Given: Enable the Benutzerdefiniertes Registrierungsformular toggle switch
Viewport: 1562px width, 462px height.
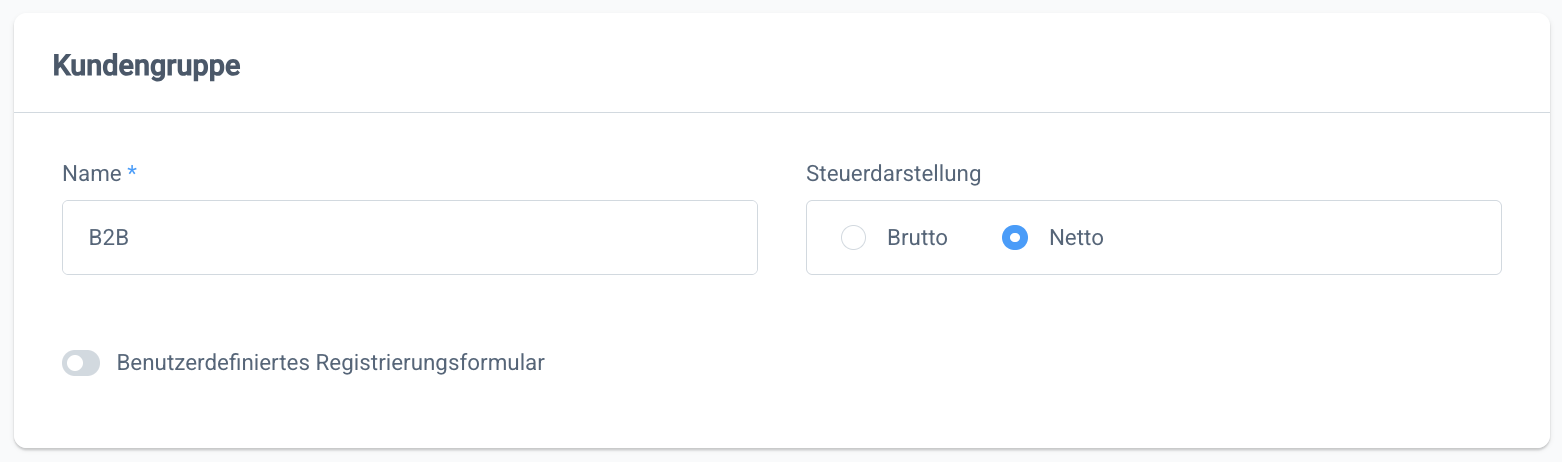Looking at the screenshot, I should coord(81,363).
